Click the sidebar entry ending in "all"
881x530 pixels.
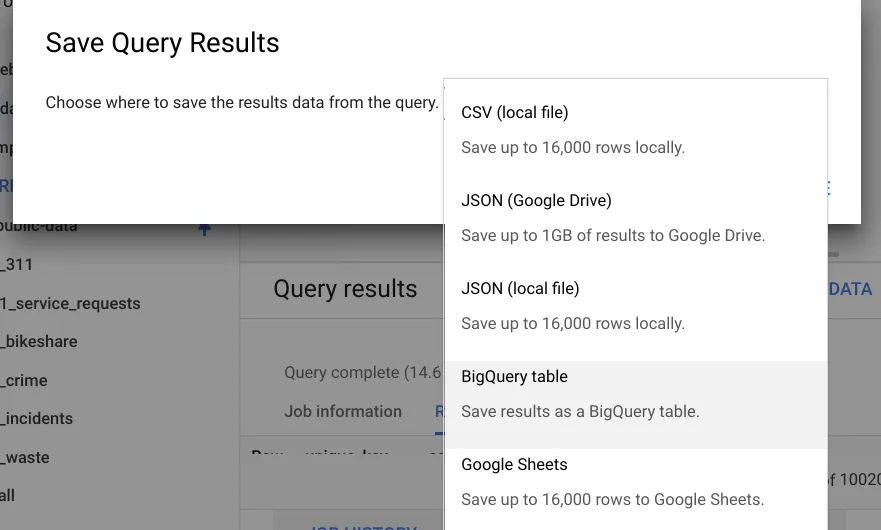click(8, 495)
